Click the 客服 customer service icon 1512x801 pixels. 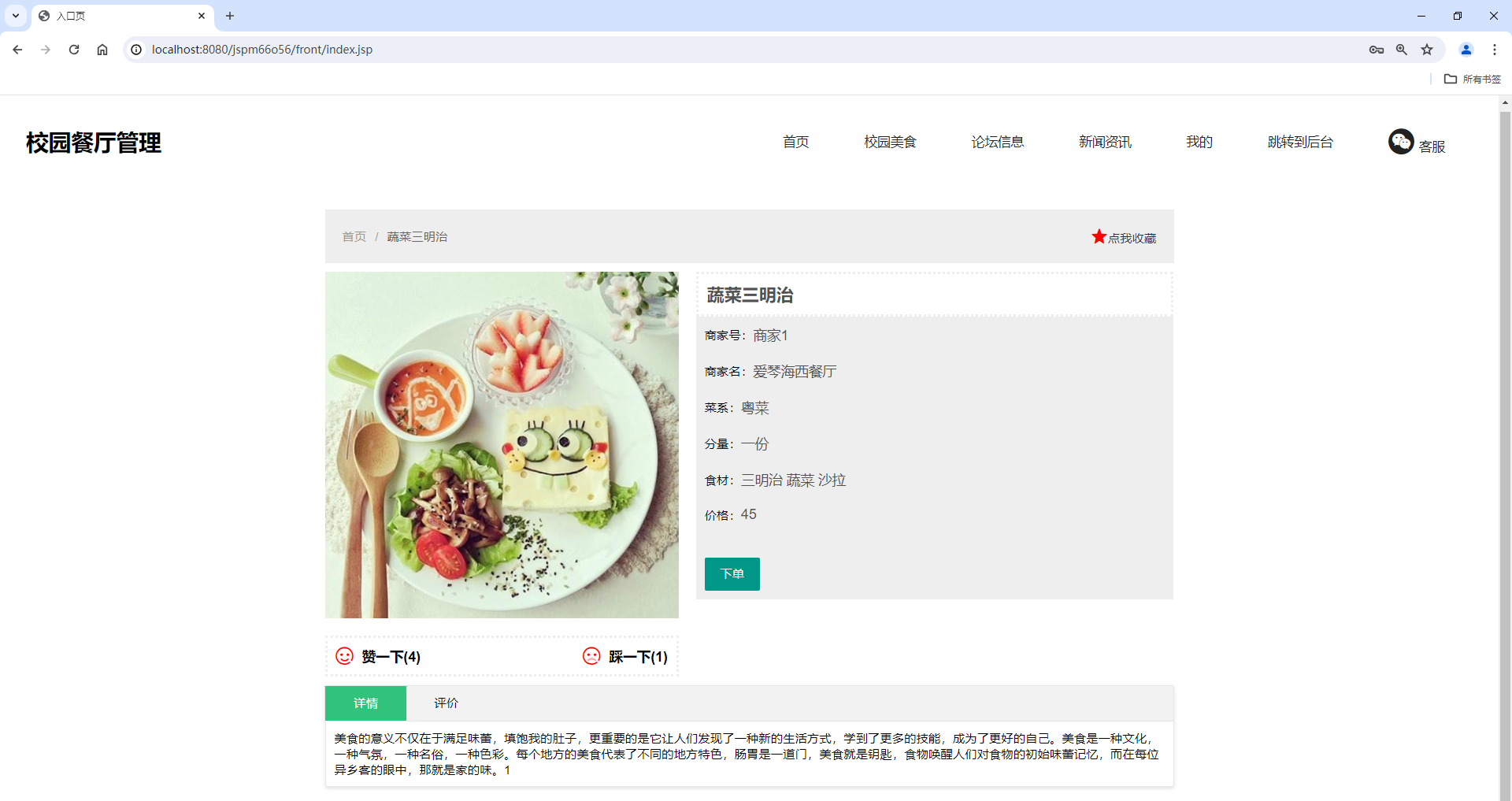click(x=1400, y=142)
